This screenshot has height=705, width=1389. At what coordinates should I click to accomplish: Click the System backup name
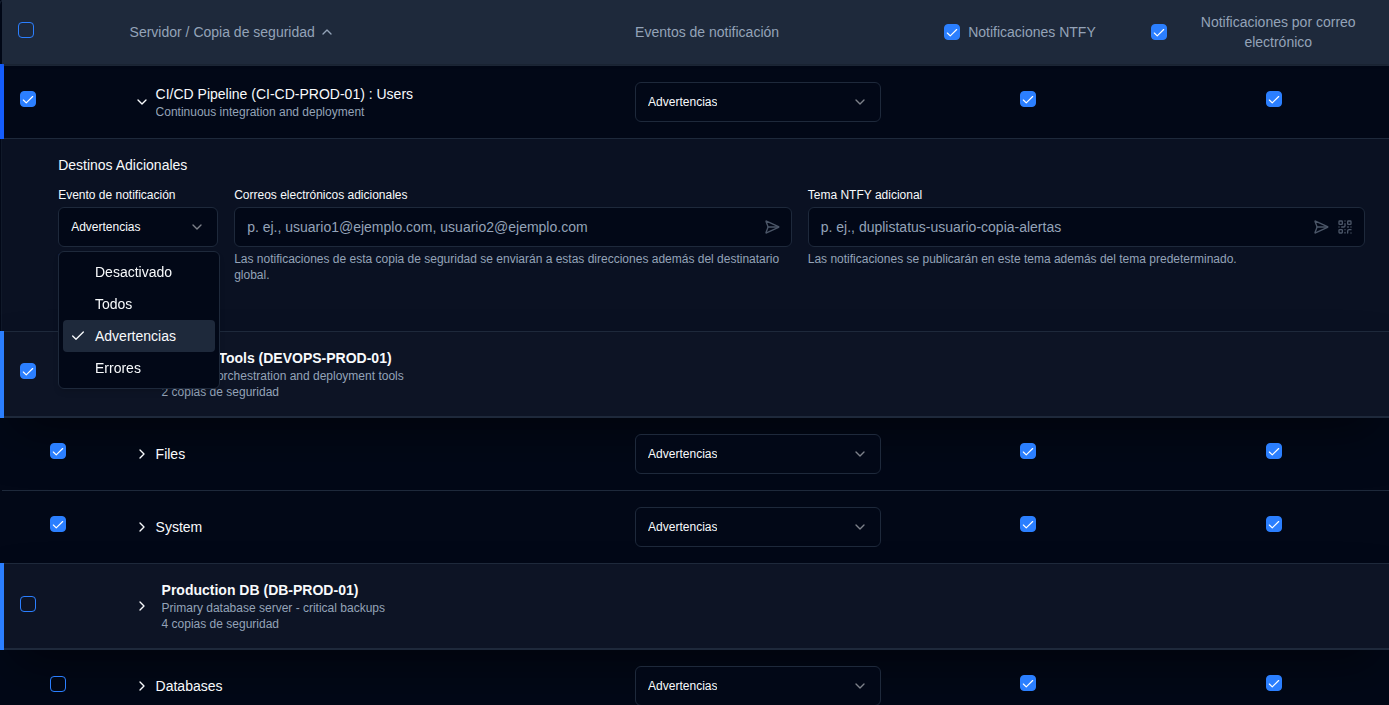pyautogui.click(x=178, y=527)
